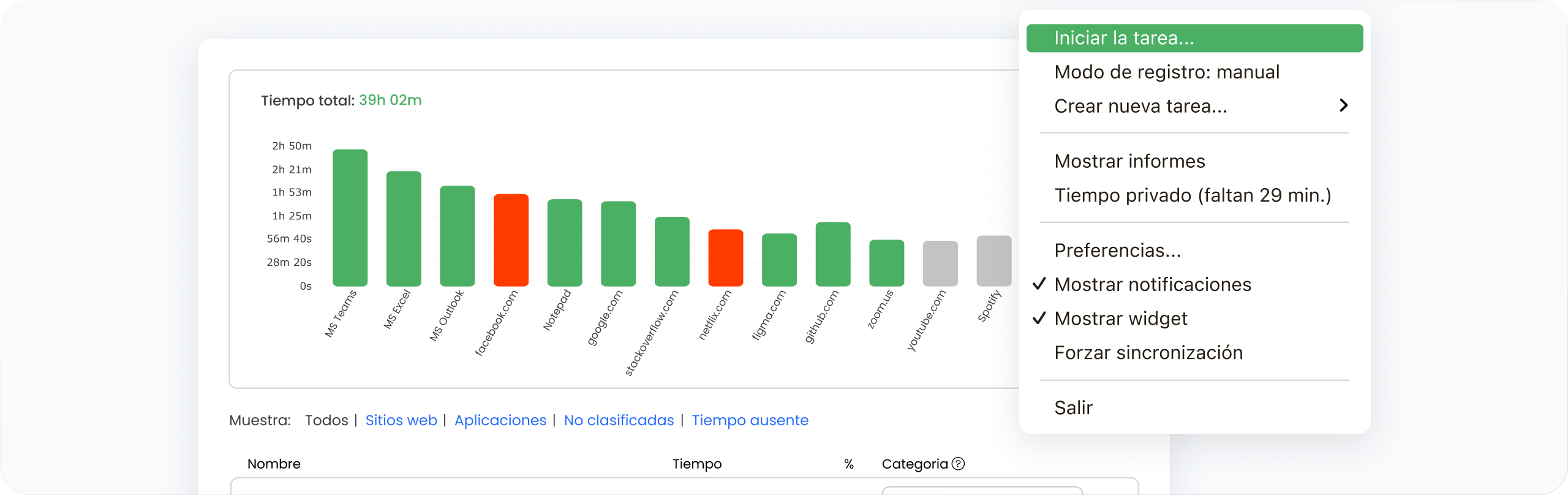
Task: Open Preferencias from the menu
Action: pyautogui.click(x=1117, y=251)
